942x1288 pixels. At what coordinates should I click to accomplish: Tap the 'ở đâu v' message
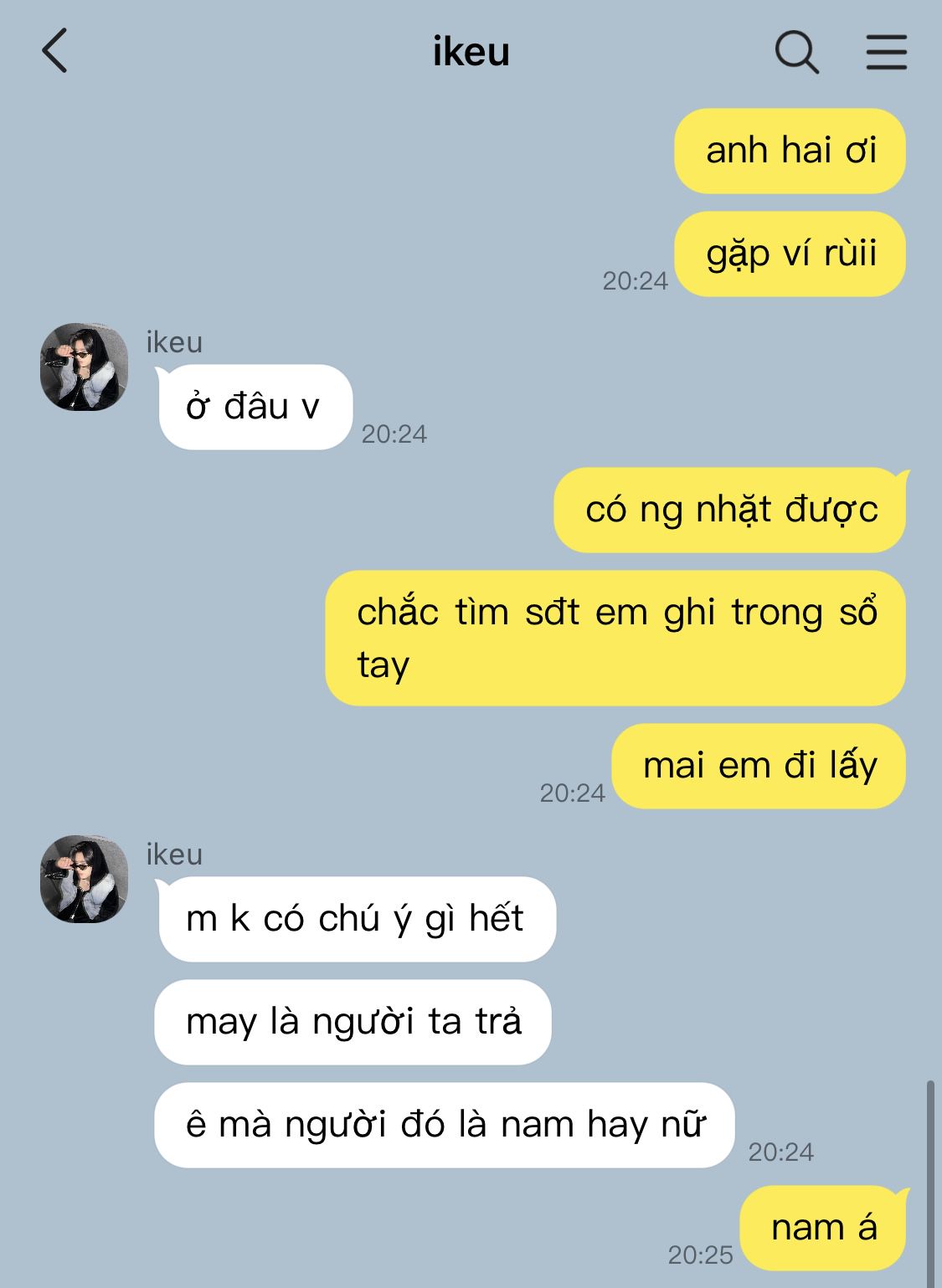tap(255, 408)
